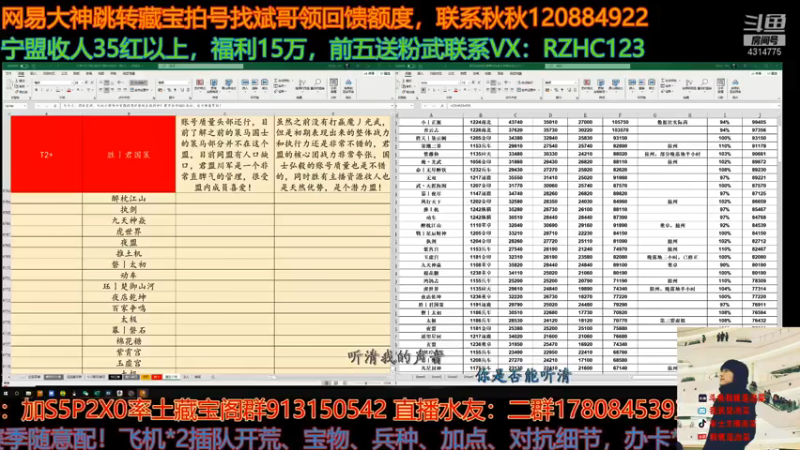Toggle Wrap Text in right Excel window
This screenshot has width=800, height=450.
click(x=526, y=83)
